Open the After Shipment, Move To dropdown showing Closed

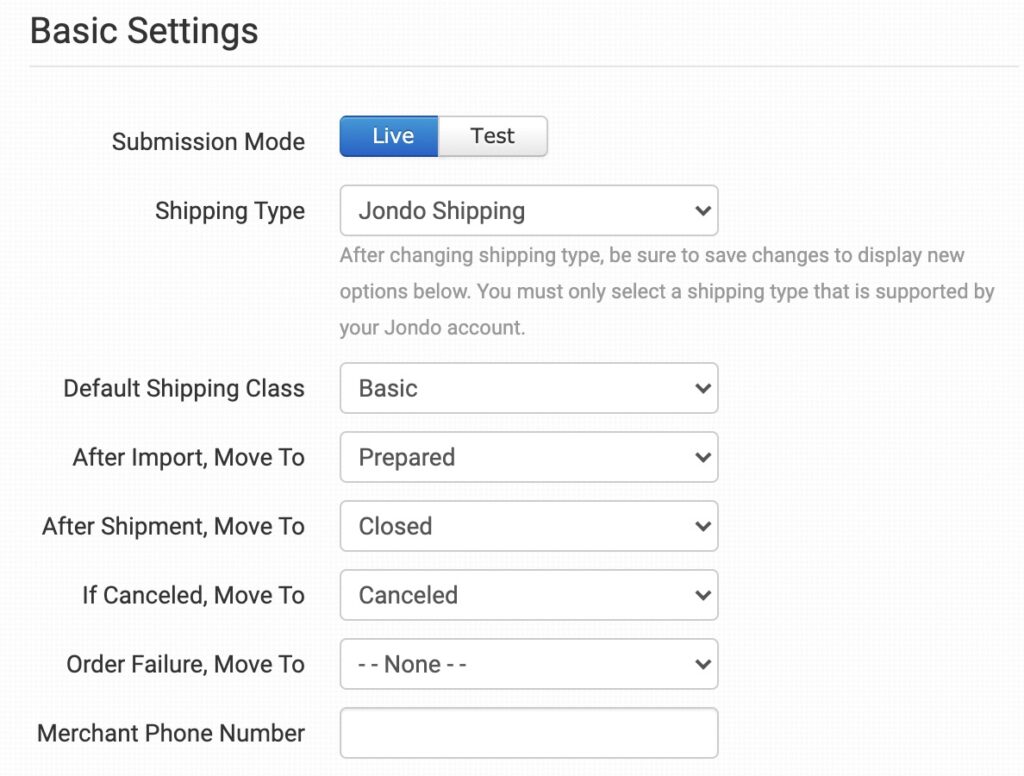click(528, 526)
